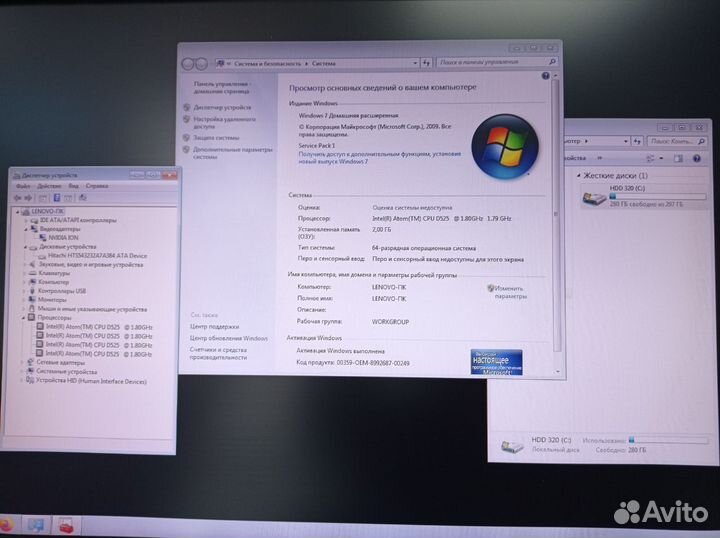
Task: Expand Звуковые, видео и игровые устройства node
Action: tap(24, 264)
